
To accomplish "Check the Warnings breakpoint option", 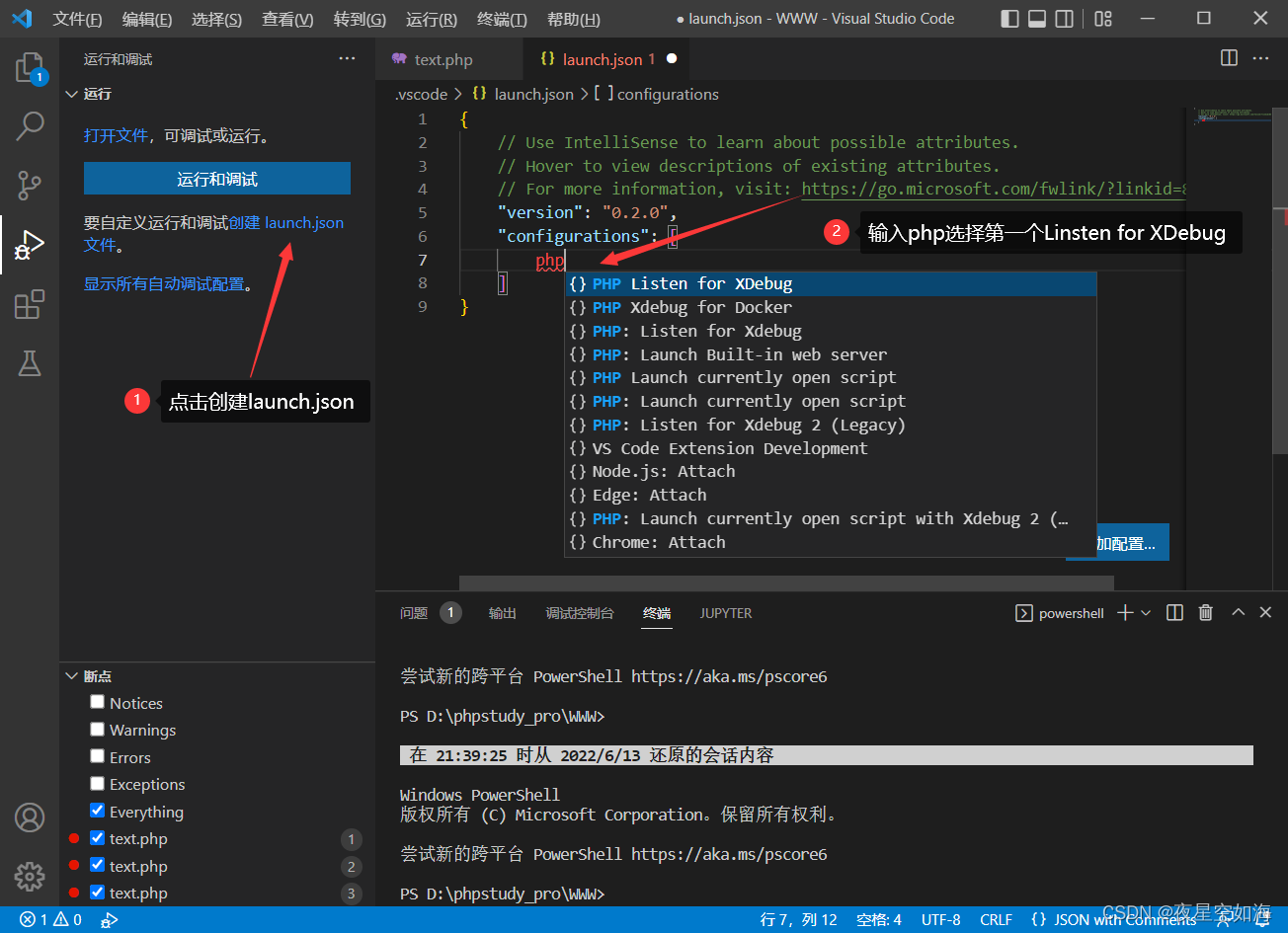I will click(x=97, y=730).
